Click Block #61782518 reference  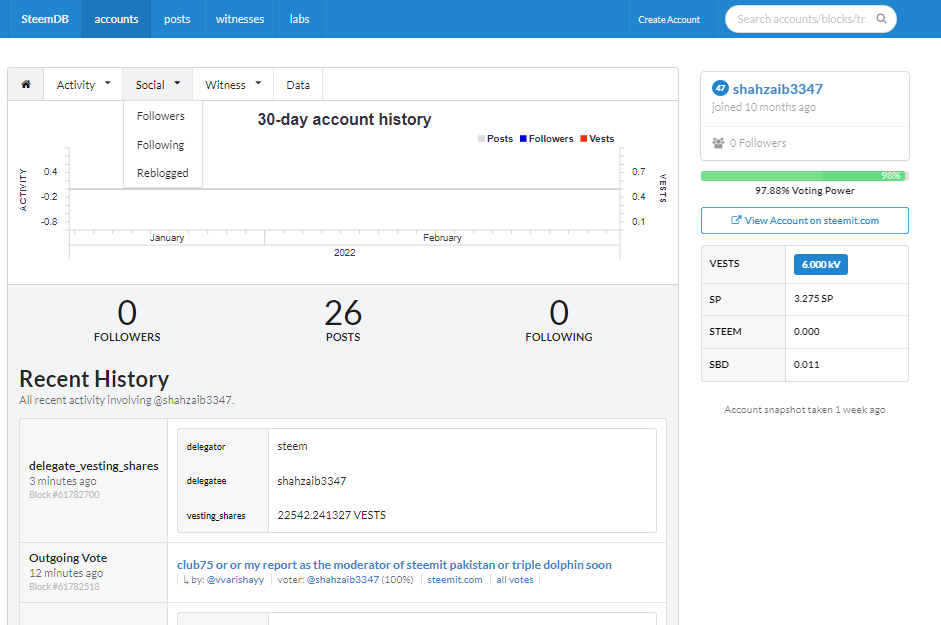[64, 587]
